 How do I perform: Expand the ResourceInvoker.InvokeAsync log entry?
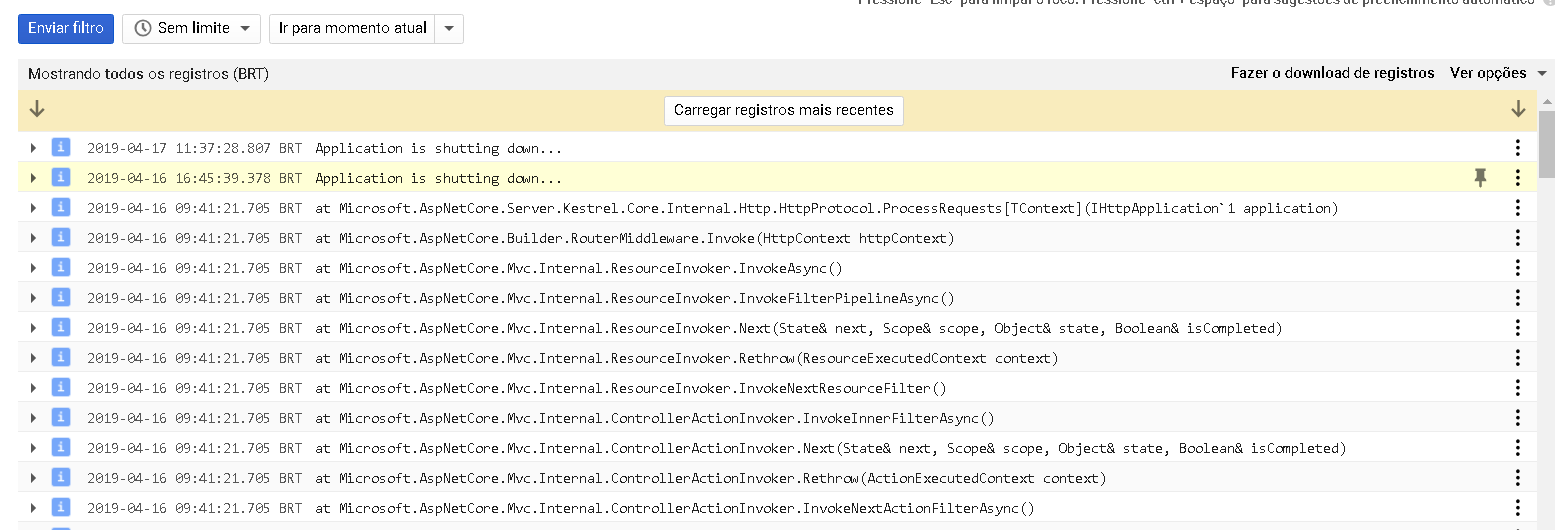pos(33,268)
